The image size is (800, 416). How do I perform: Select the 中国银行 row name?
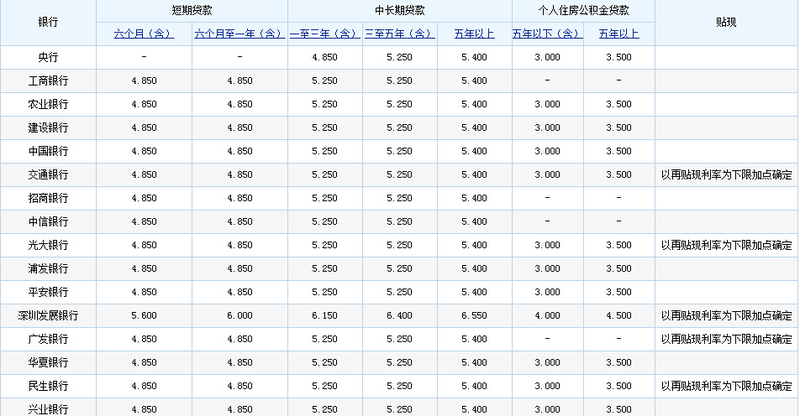[x=48, y=151]
